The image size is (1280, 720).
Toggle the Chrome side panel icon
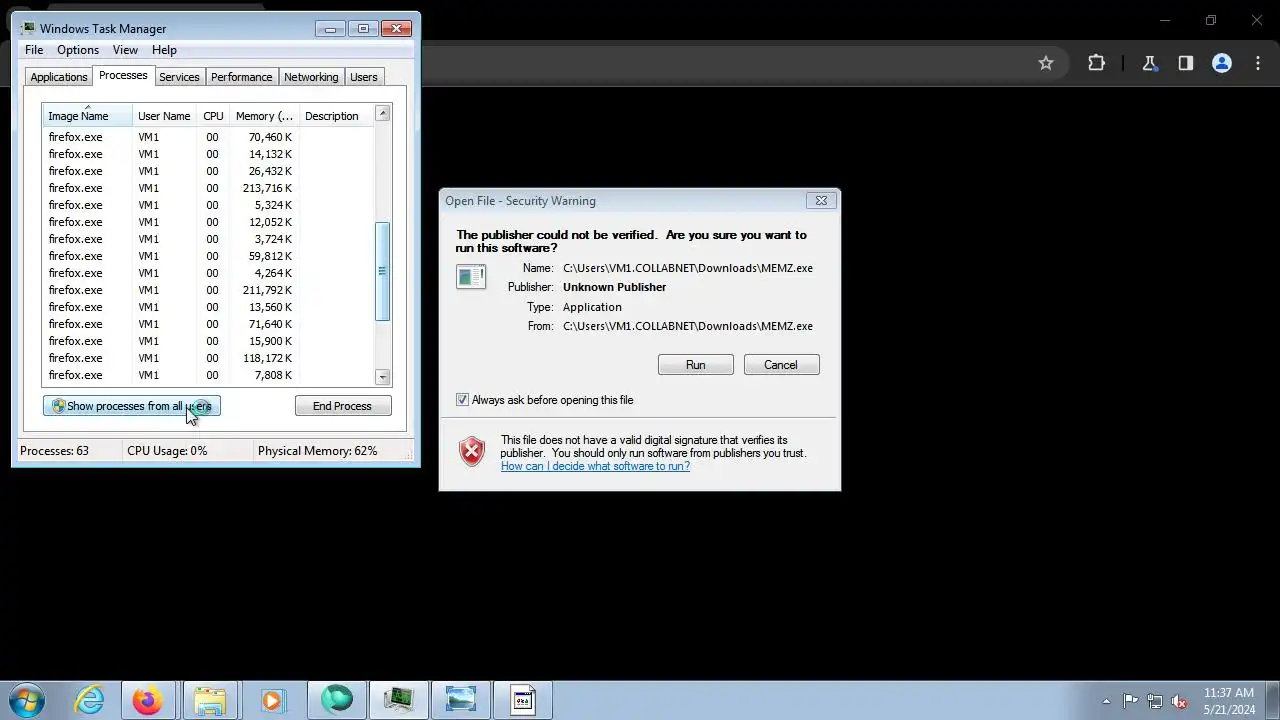1186,63
